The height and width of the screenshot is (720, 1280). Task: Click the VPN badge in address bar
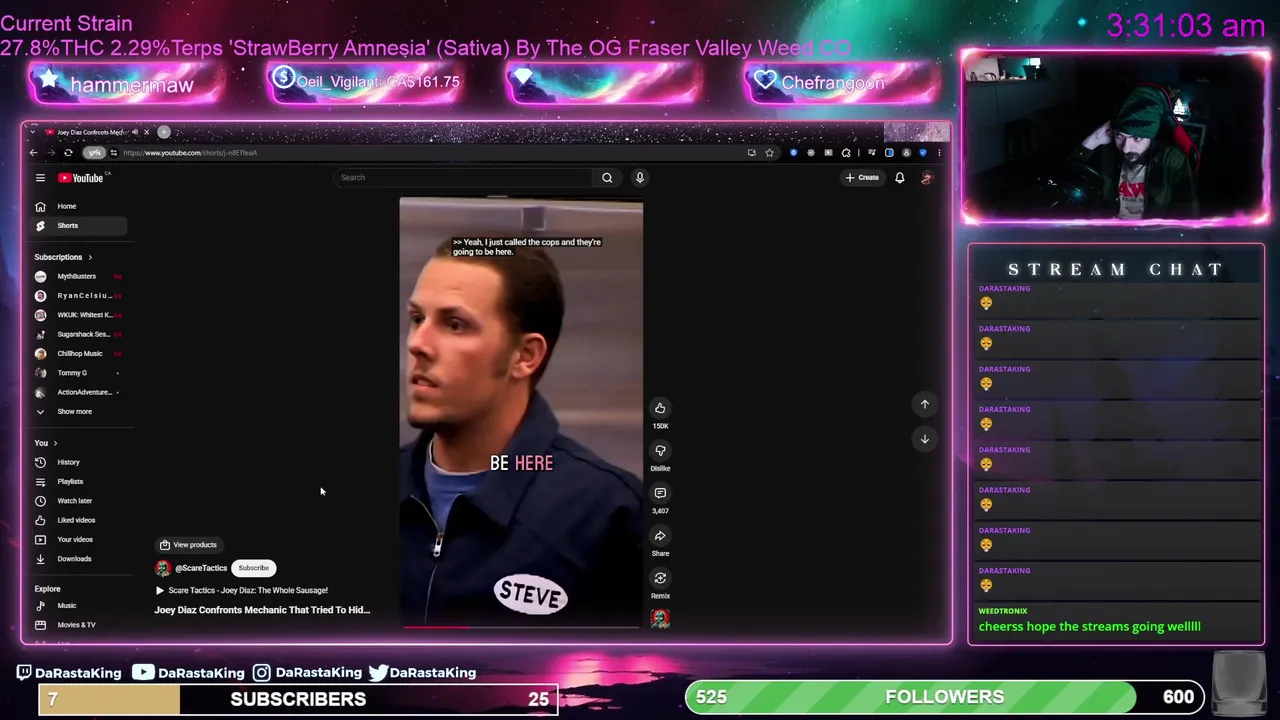(94, 153)
